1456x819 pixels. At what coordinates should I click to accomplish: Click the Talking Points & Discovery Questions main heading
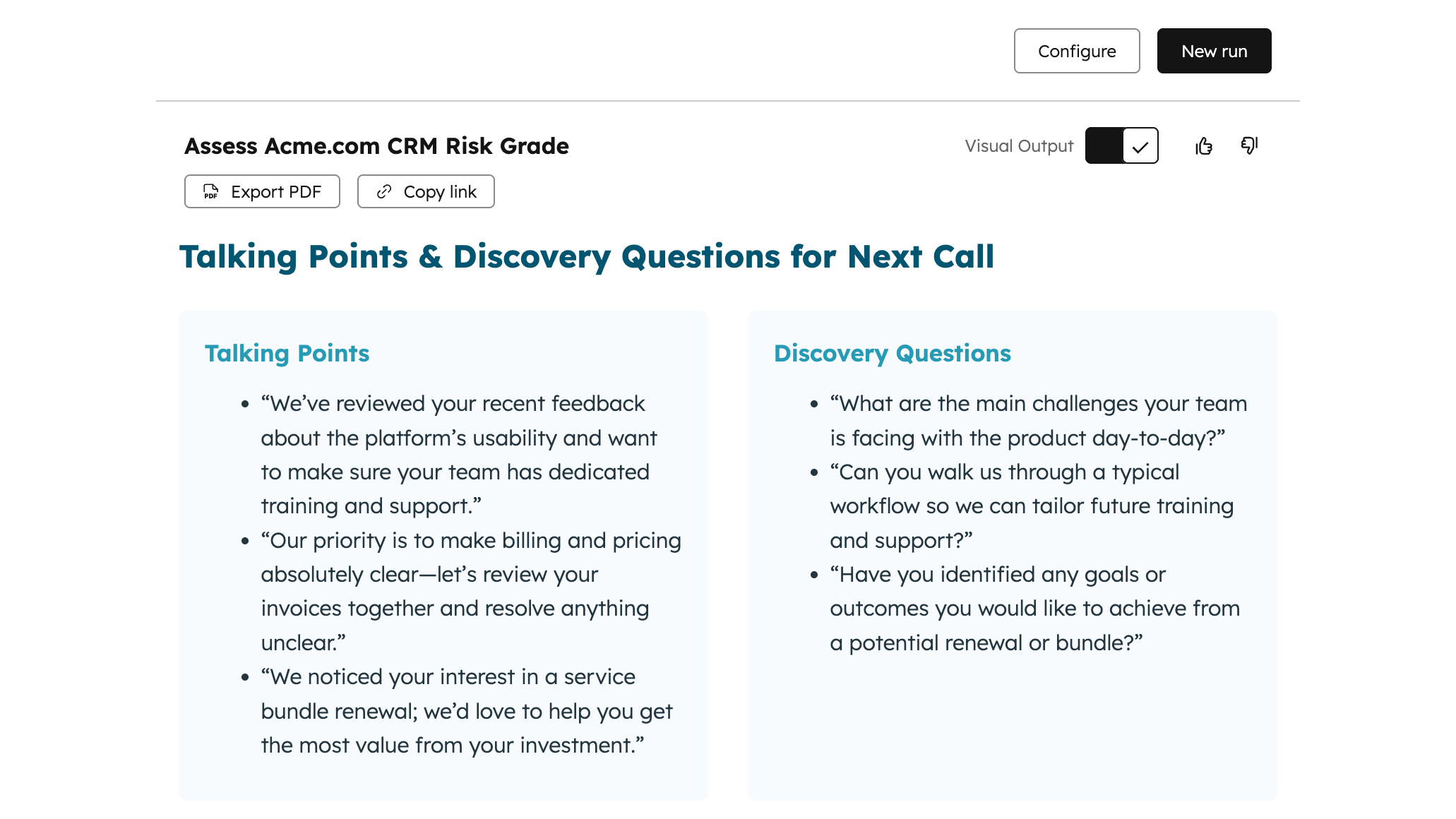pos(586,256)
